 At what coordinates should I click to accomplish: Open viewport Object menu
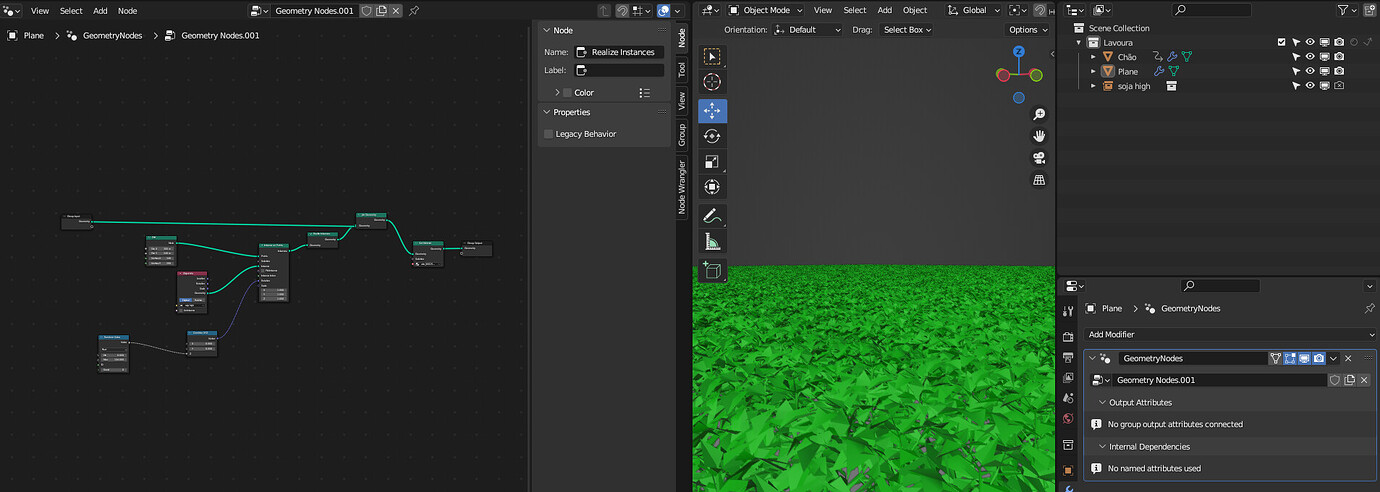[x=915, y=10]
